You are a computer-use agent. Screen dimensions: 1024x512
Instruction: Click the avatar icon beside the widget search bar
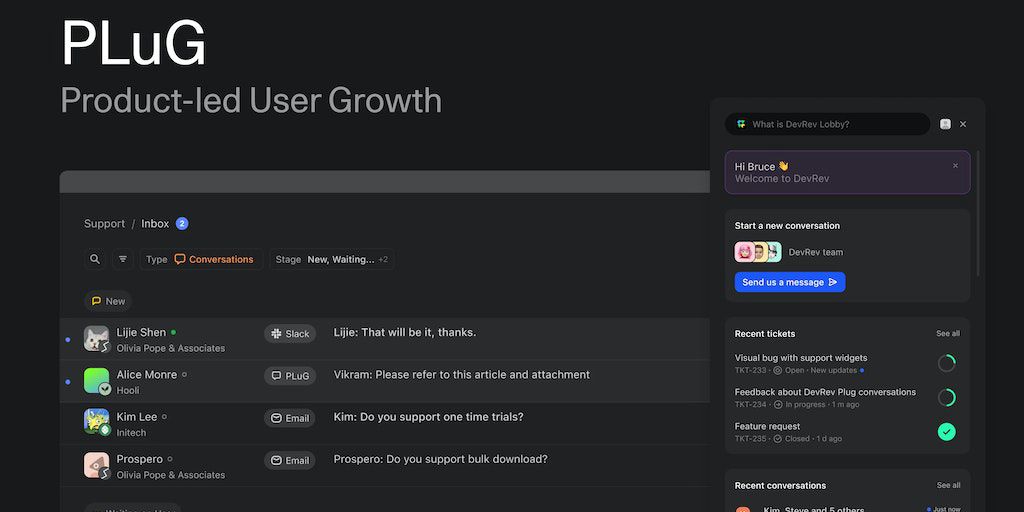[x=945, y=124]
